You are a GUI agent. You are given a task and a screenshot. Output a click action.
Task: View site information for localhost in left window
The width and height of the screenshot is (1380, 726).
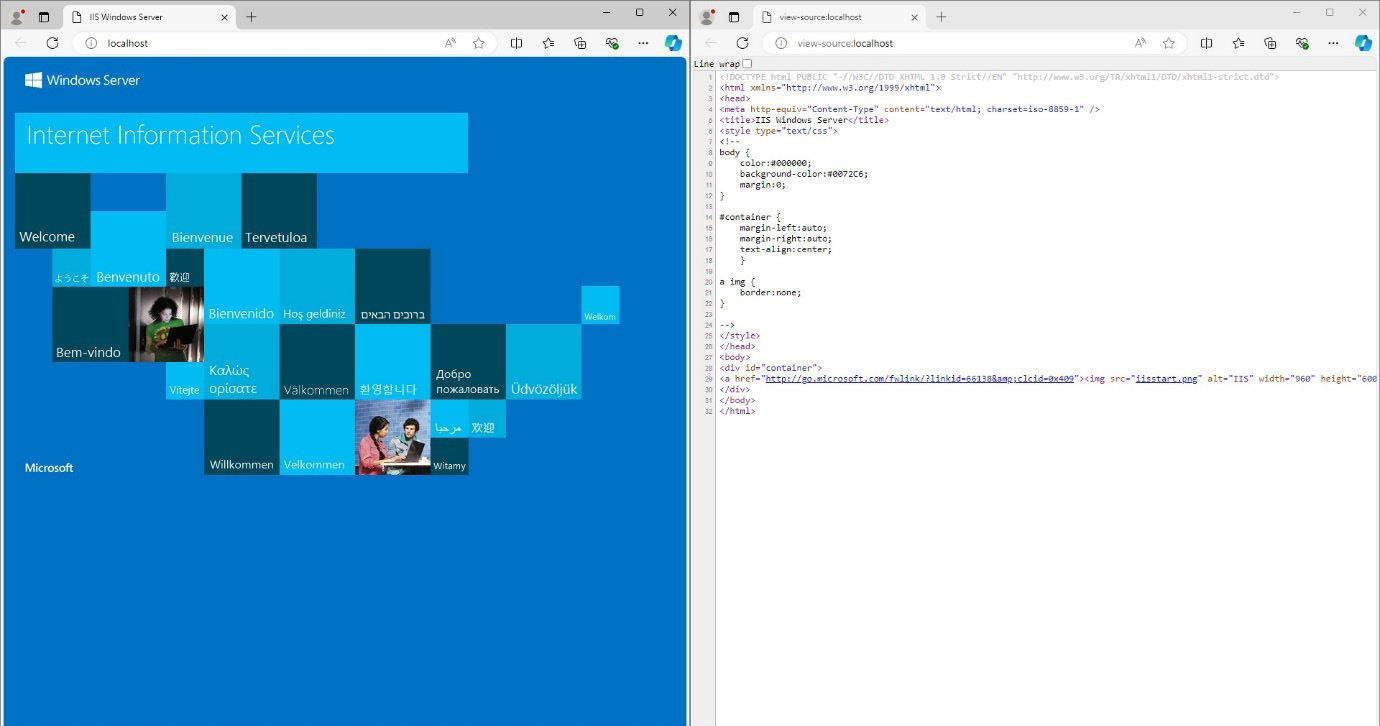point(91,43)
